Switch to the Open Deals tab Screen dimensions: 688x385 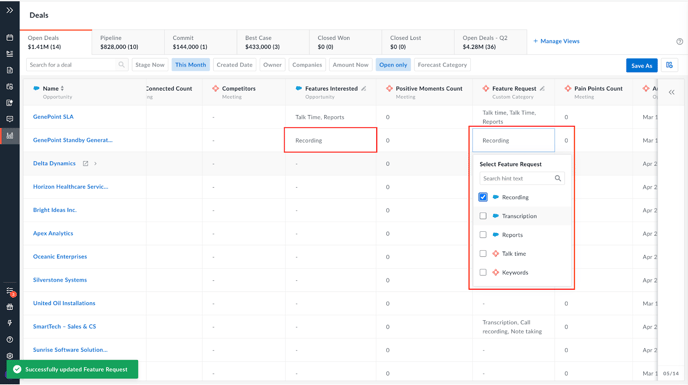tap(56, 42)
